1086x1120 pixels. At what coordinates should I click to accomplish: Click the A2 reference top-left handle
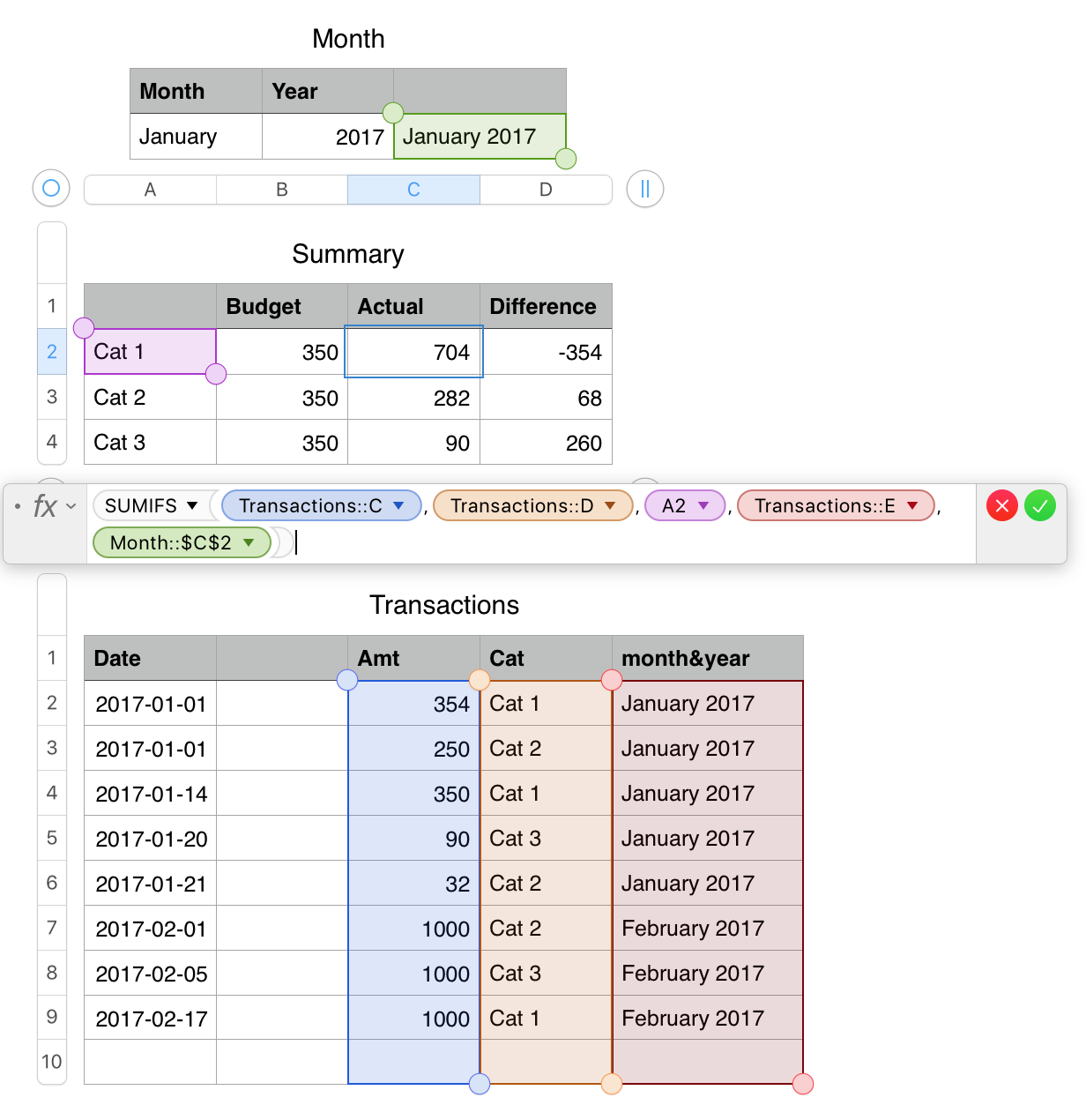tap(84, 328)
